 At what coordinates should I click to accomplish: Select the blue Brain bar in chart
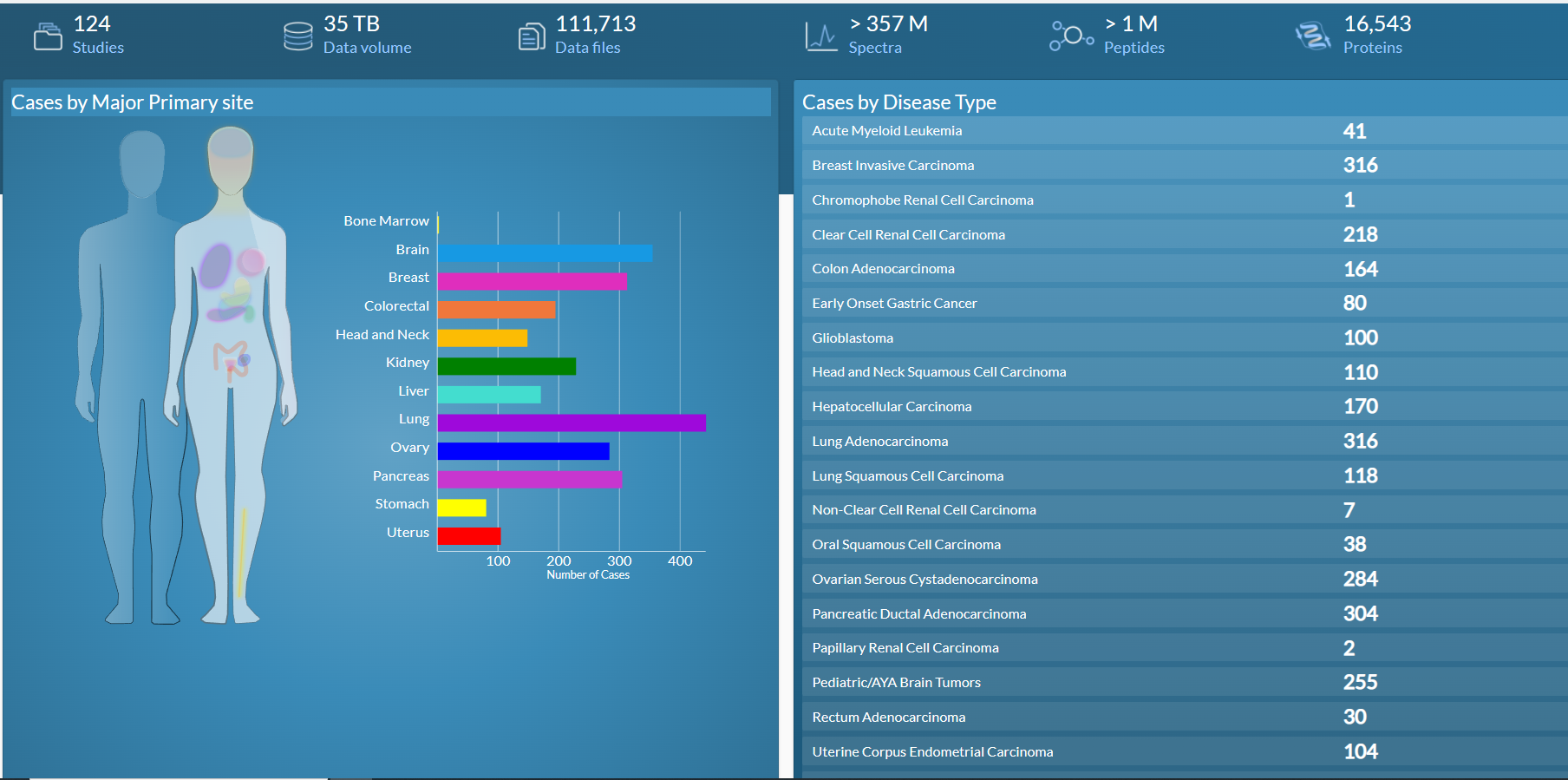(x=545, y=252)
